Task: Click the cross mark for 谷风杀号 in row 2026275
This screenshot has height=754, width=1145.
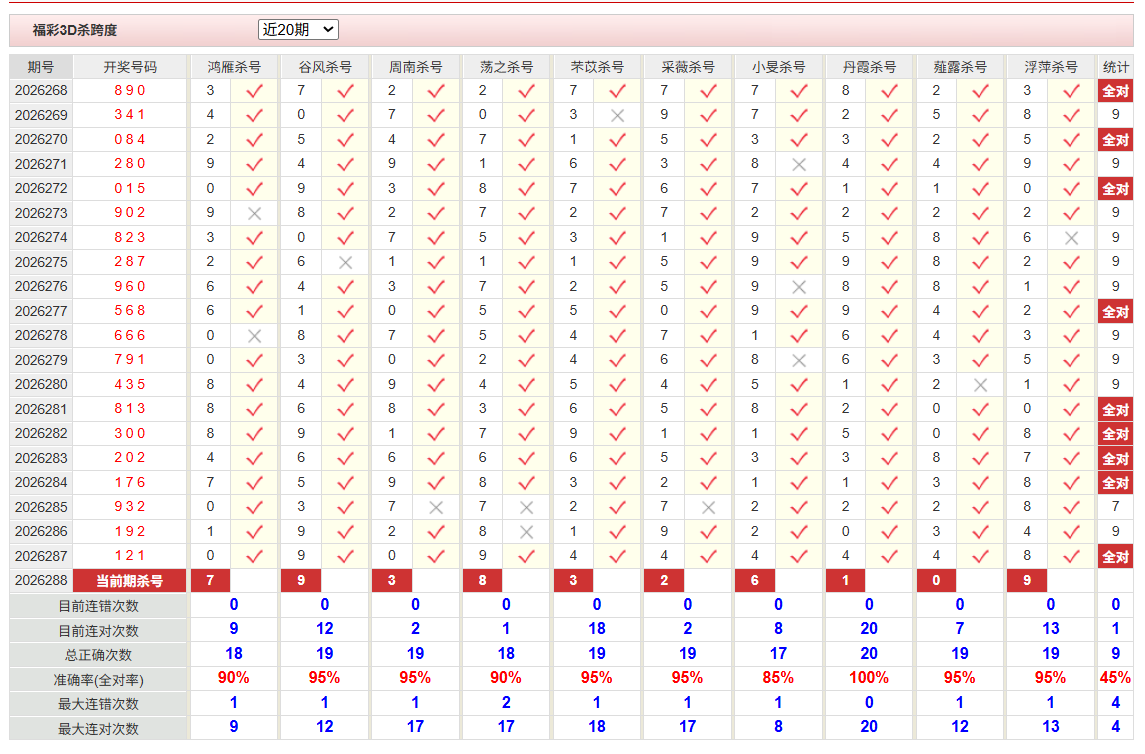Action: pyautogui.click(x=345, y=262)
